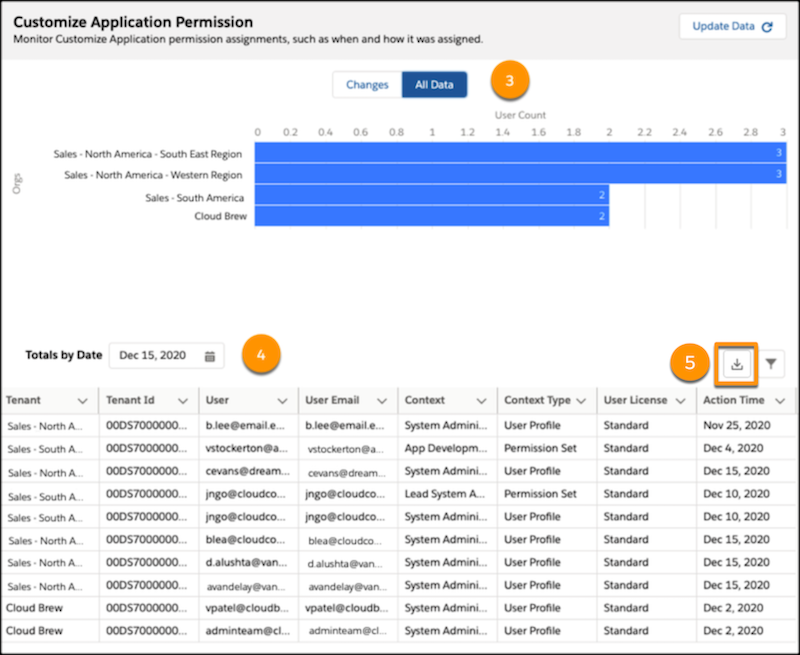Open the Context column menu chevron
The height and width of the screenshot is (655, 800).
pyautogui.click(x=481, y=401)
